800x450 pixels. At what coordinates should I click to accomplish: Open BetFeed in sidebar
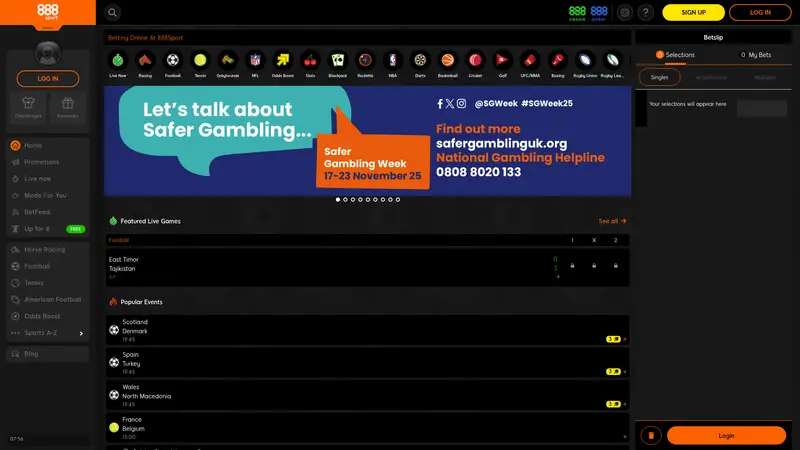coord(48,212)
